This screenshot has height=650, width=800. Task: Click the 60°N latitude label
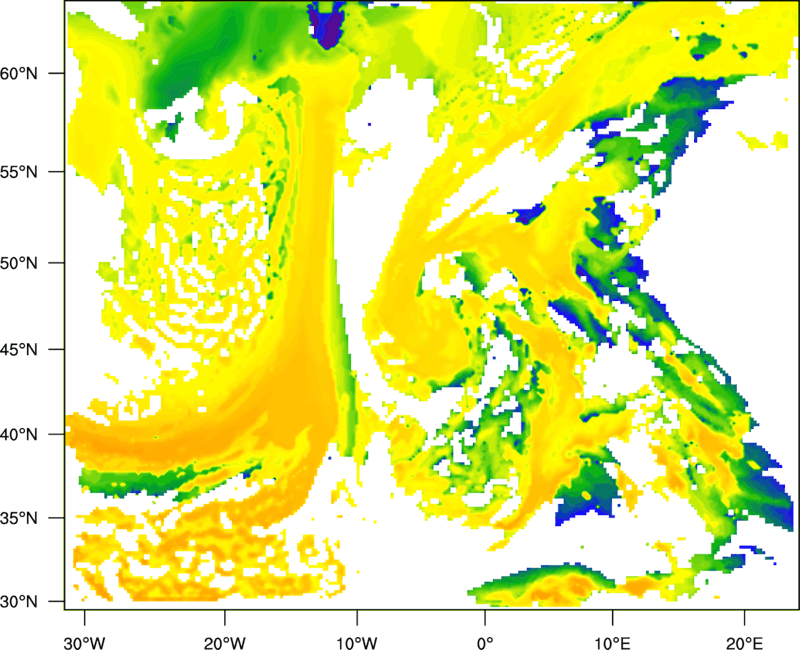tap(19, 73)
